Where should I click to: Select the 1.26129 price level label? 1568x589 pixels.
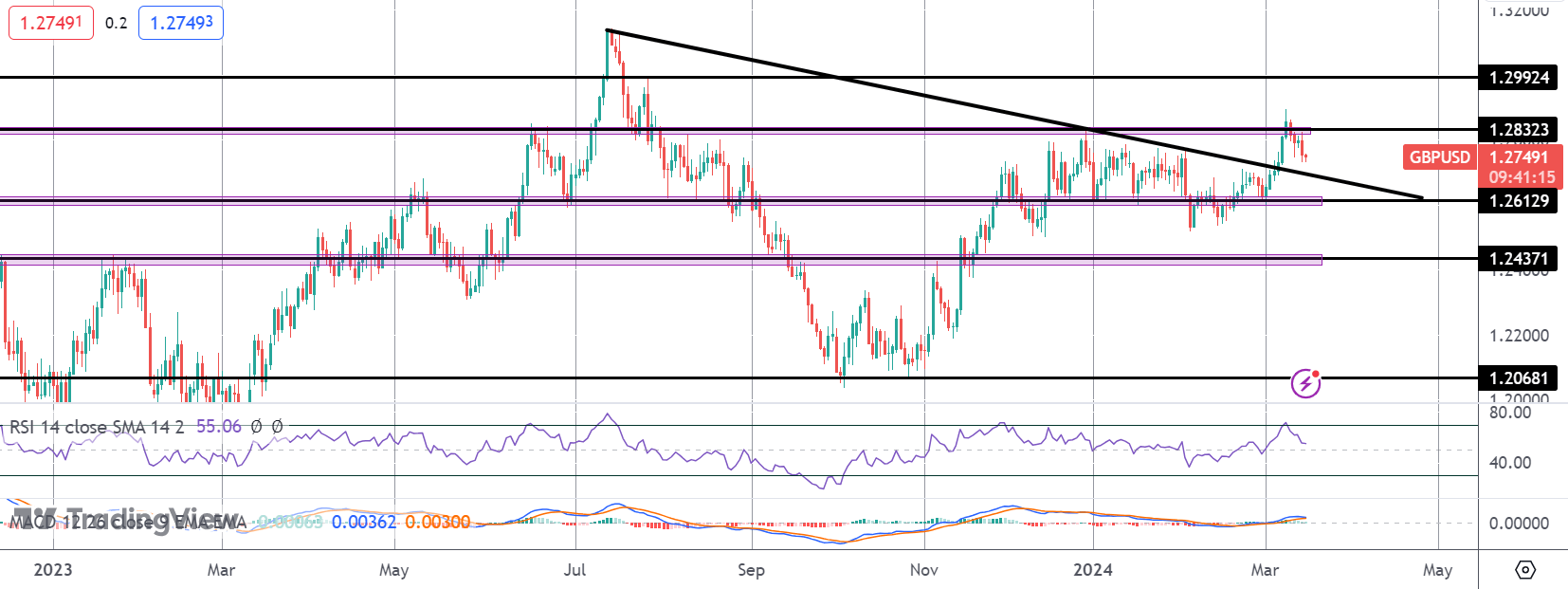1517,200
